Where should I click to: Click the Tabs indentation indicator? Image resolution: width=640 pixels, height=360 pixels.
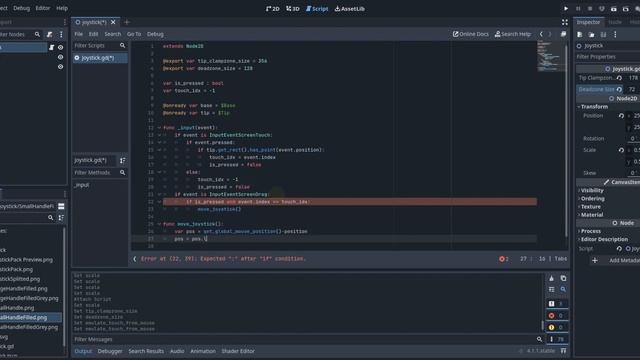click(561, 259)
